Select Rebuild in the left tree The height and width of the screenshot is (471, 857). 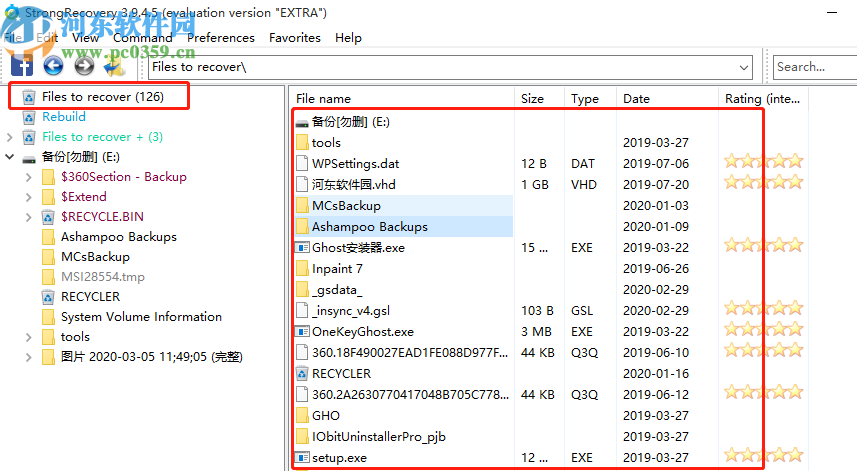click(64, 117)
